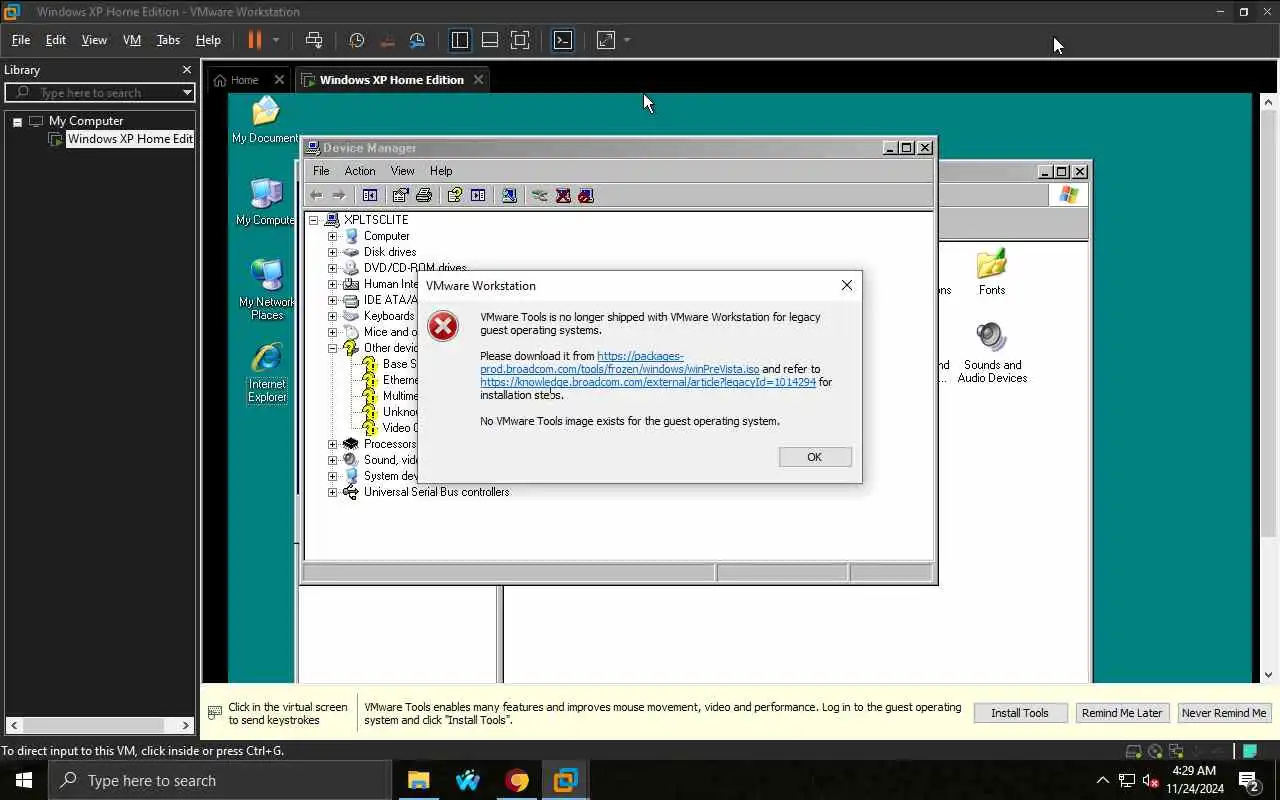Click the Remind Me Later button

1122,713
